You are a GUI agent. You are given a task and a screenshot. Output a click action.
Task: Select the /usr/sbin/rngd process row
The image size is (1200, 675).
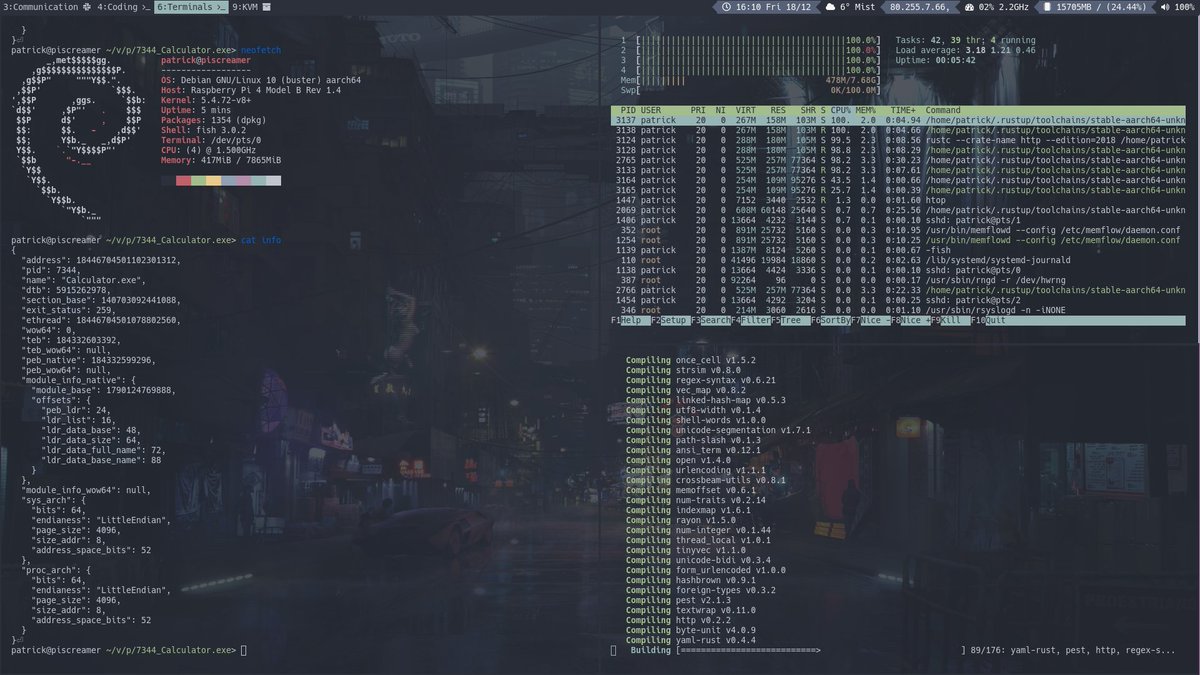click(x=898, y=280)
